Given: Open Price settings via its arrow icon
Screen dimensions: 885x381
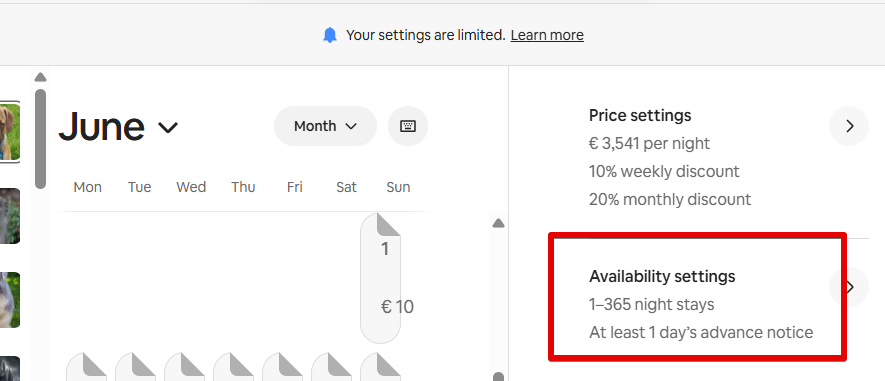Looking at the screenshot, I should (849, 126).
